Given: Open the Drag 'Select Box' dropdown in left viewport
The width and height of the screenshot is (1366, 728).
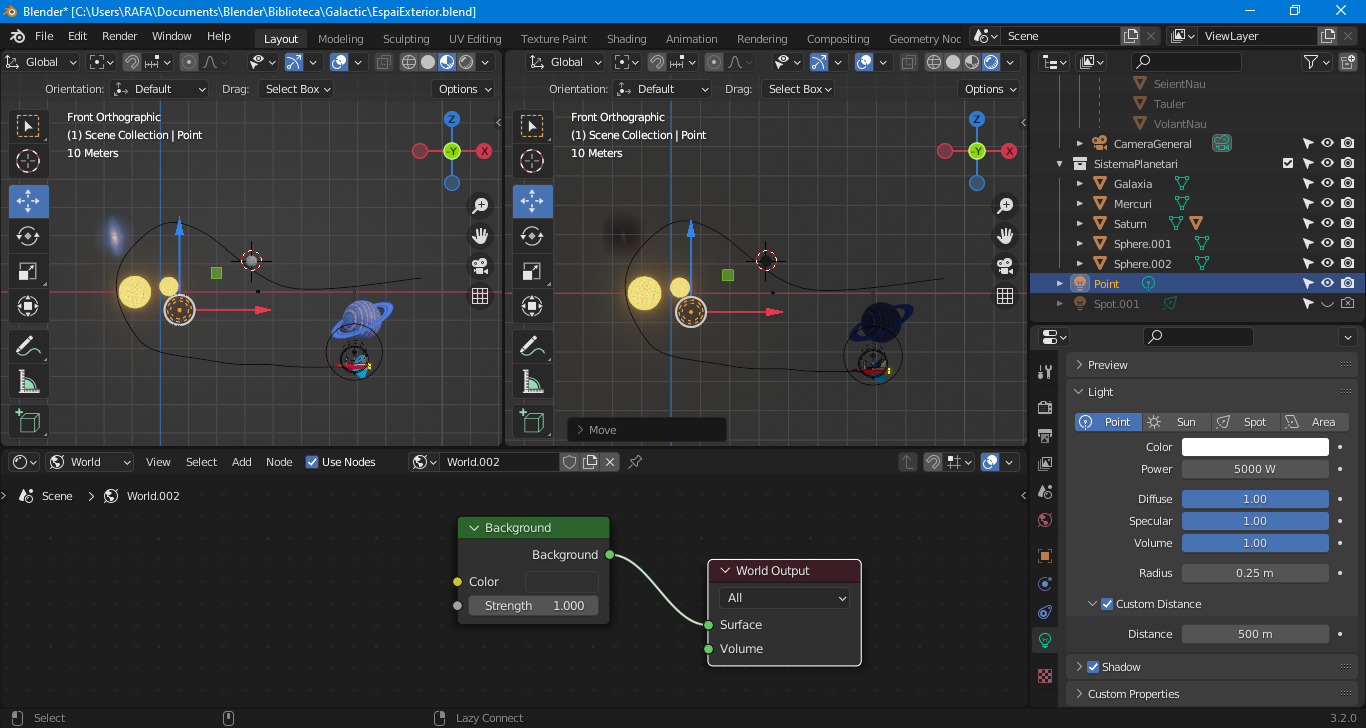Looking at the screenshot, I should (295, 89).
